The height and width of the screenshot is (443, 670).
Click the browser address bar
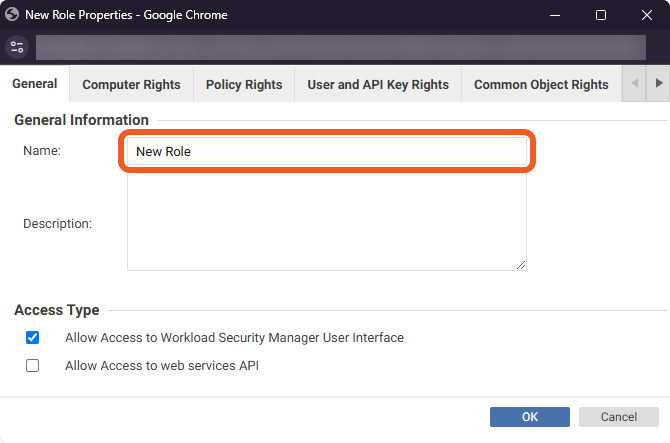click(x=340, y=48)
